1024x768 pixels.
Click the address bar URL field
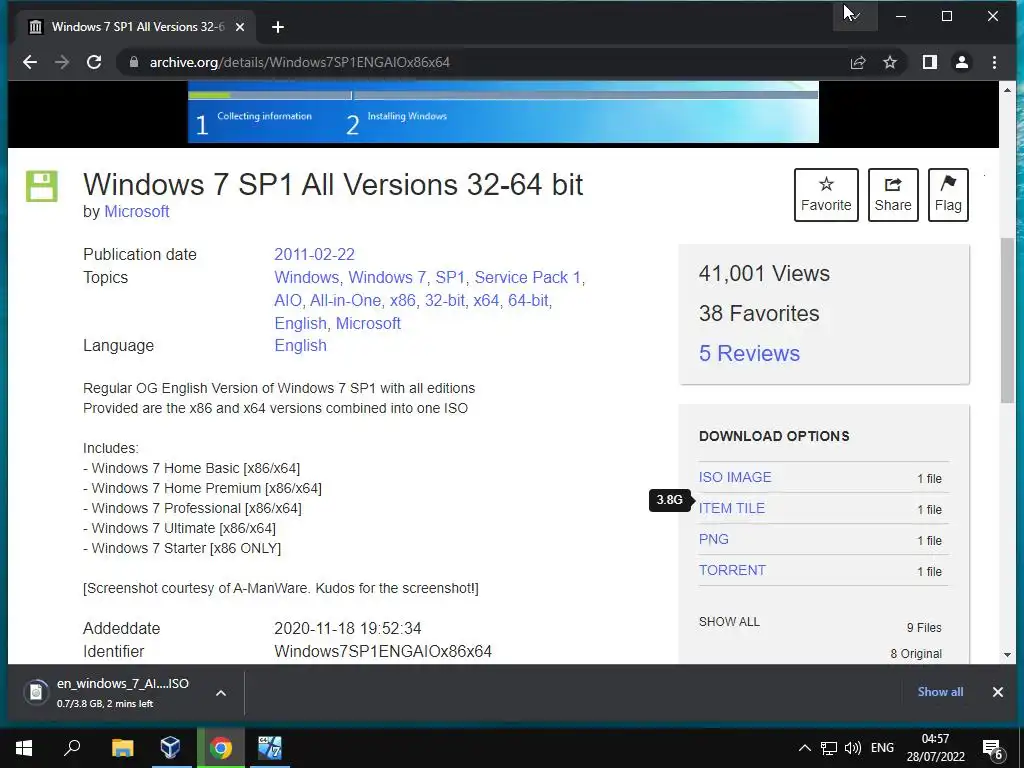483,63
